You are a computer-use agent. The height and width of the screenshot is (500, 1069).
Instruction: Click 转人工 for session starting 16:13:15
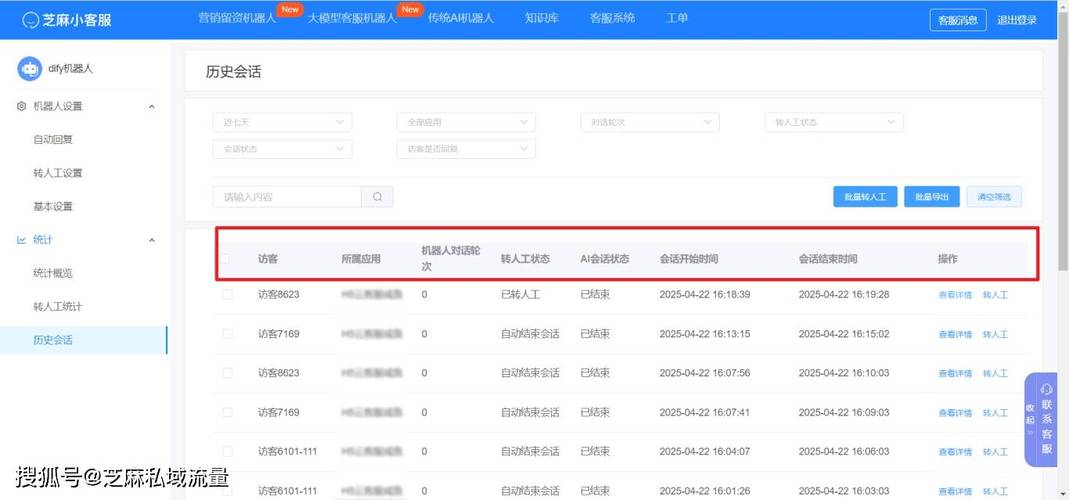click(995, 335)
